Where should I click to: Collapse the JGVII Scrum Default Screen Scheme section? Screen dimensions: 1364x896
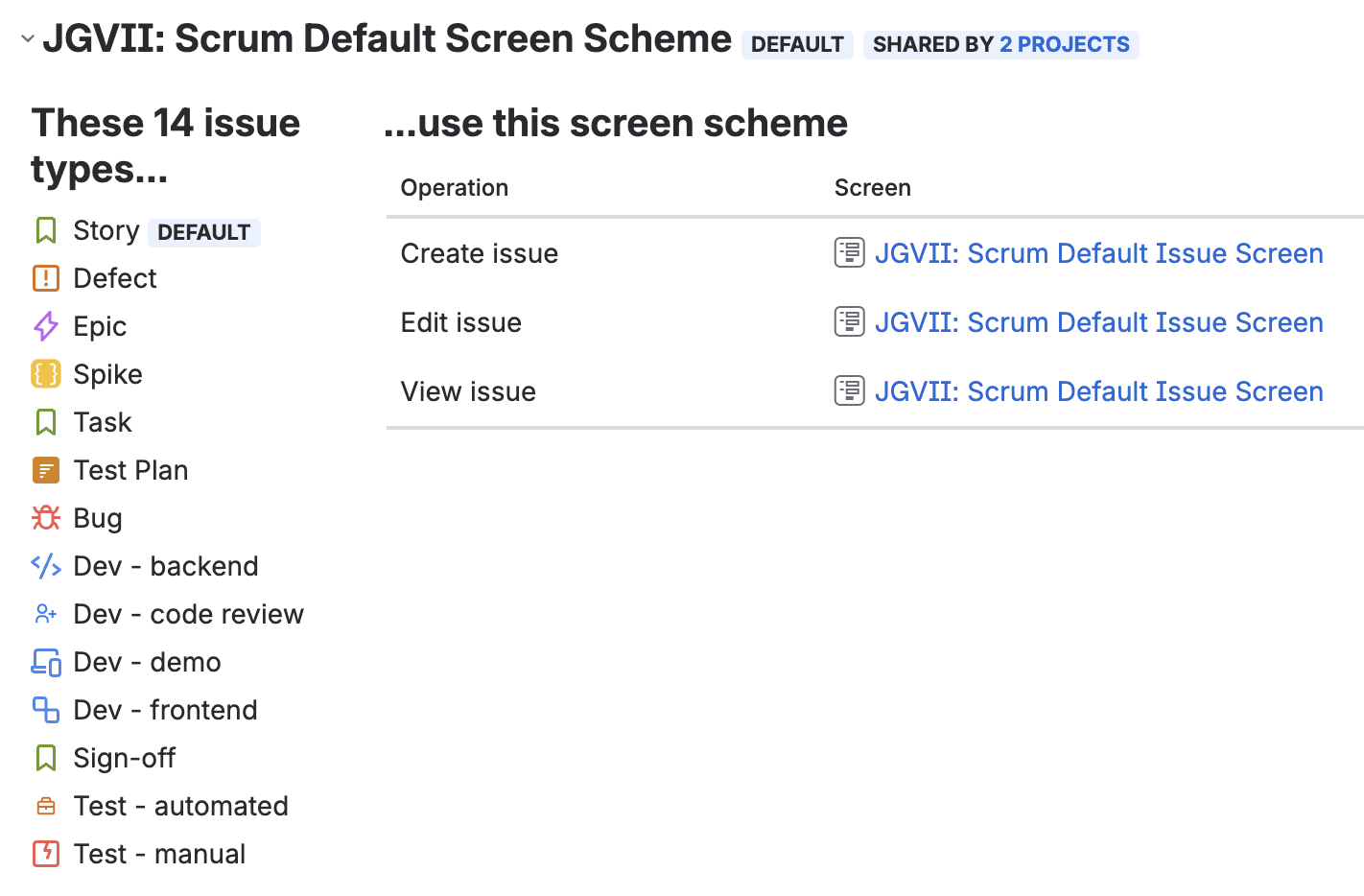(28, 39)
